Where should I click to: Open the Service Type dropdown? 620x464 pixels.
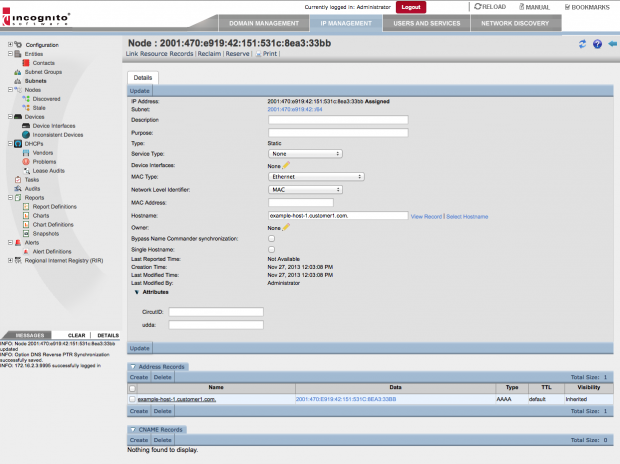point(305,154)
